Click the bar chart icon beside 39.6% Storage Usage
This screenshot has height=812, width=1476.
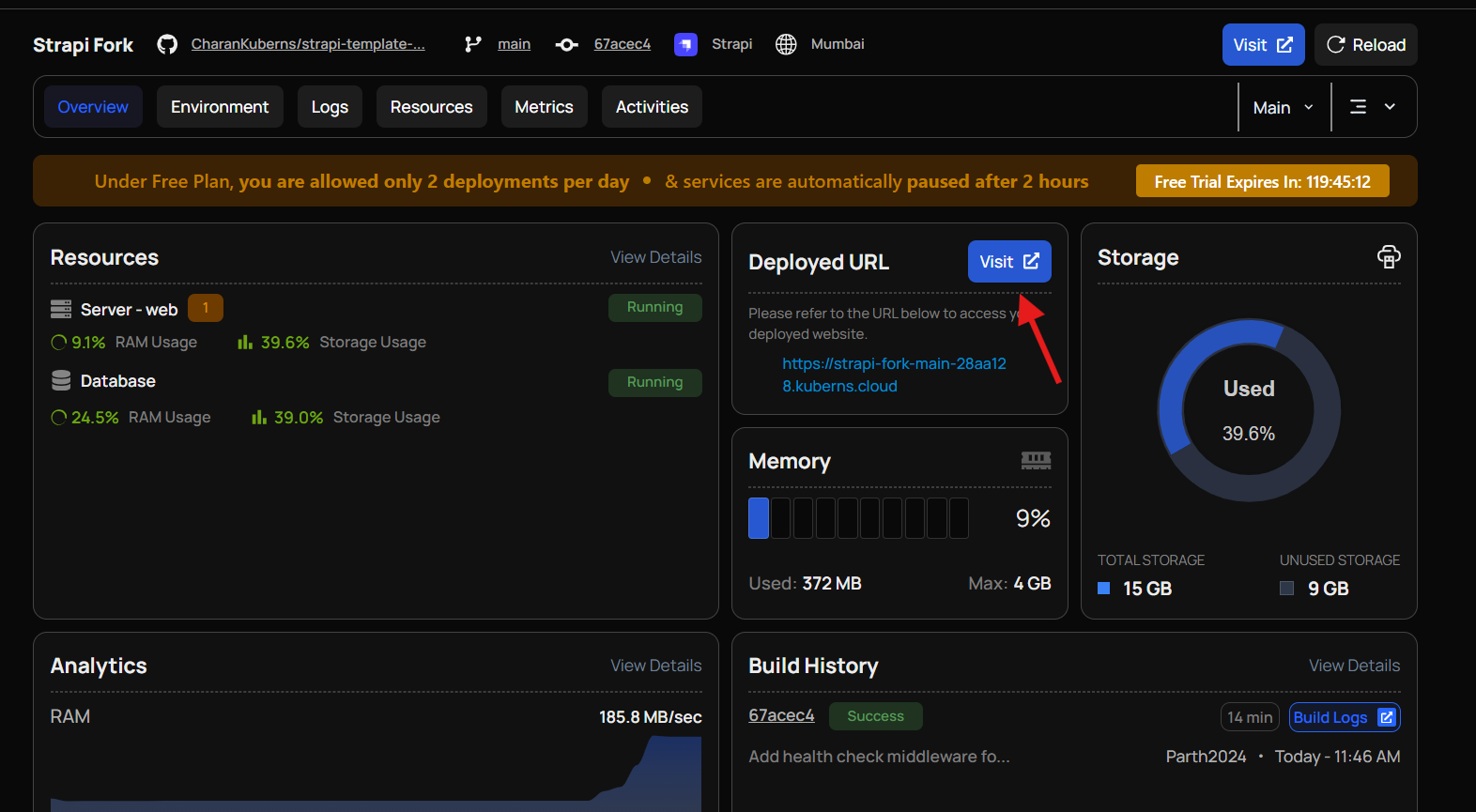[245, 342]
